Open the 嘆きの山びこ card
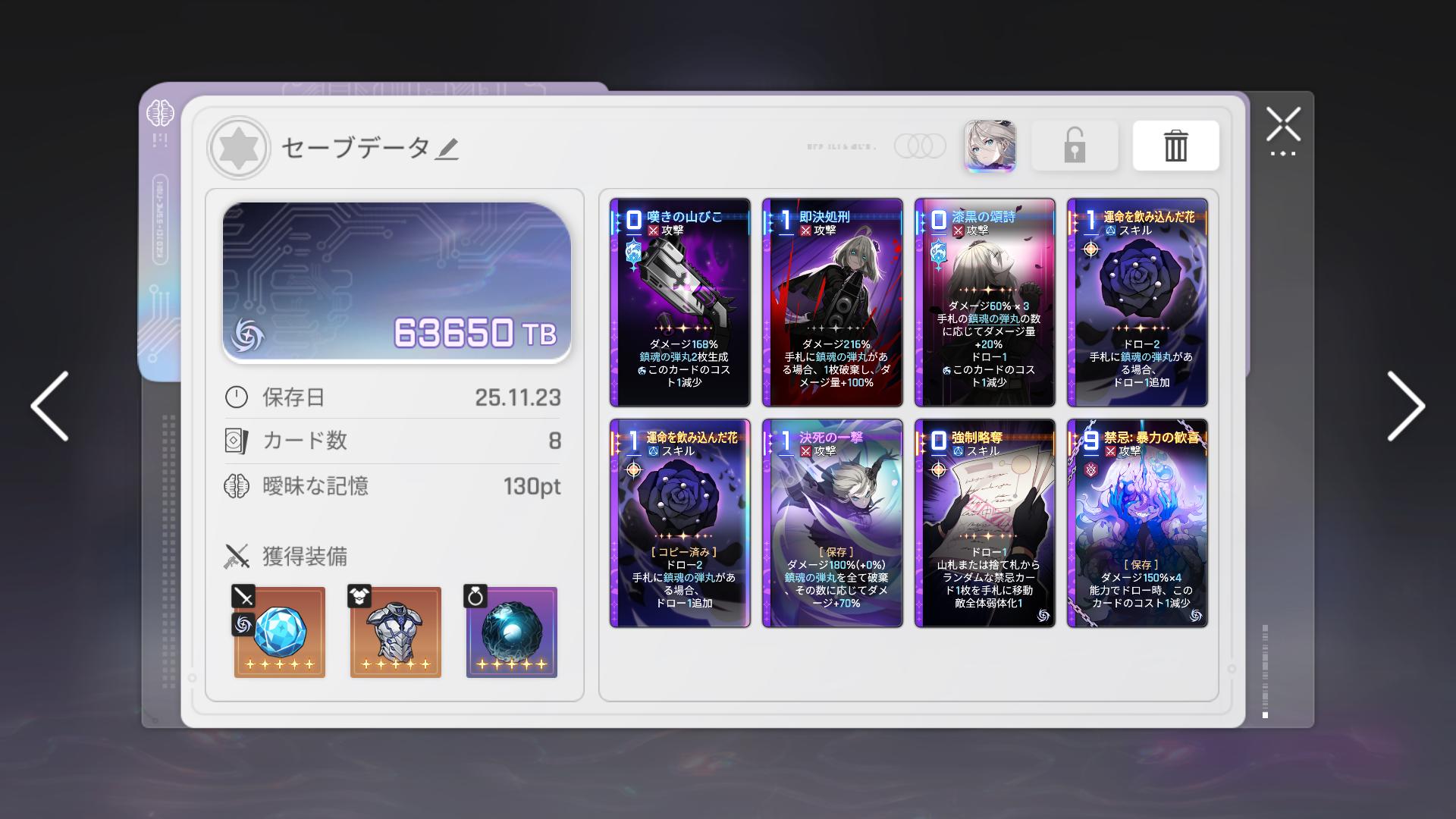The image size is (1456, 819). pos(680,303)
